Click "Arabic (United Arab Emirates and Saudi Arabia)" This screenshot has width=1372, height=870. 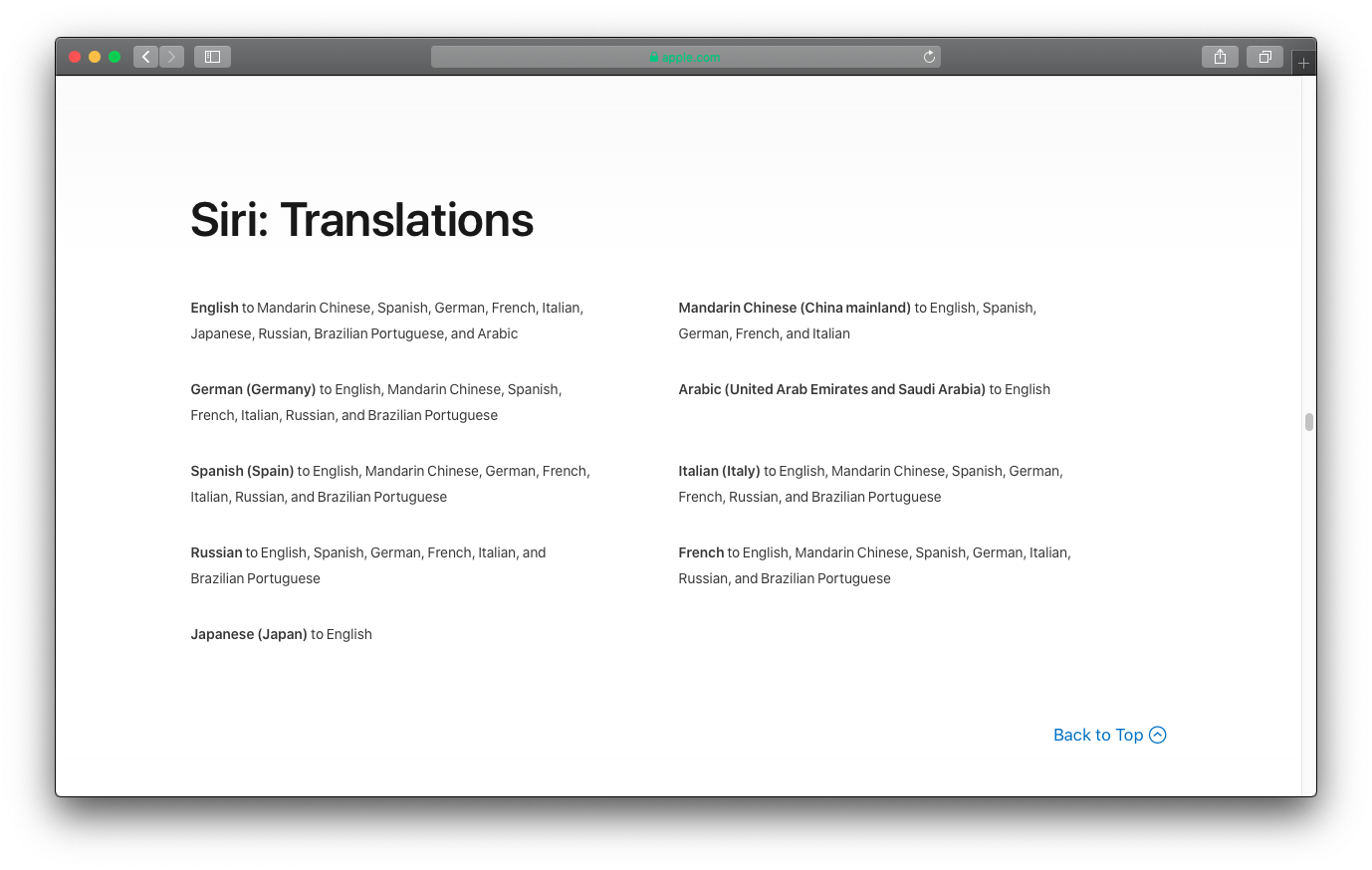(832, 389)
